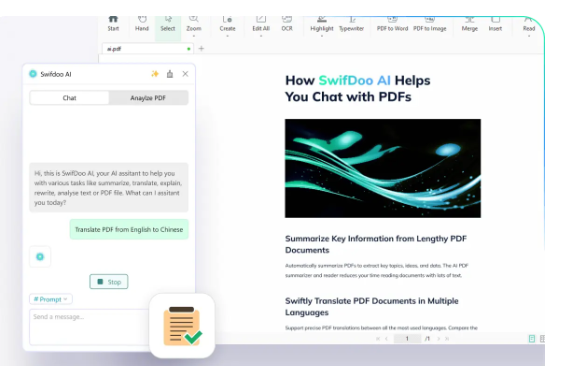
Task: Toggle single page view icon at bottom right
Action: 532,338
